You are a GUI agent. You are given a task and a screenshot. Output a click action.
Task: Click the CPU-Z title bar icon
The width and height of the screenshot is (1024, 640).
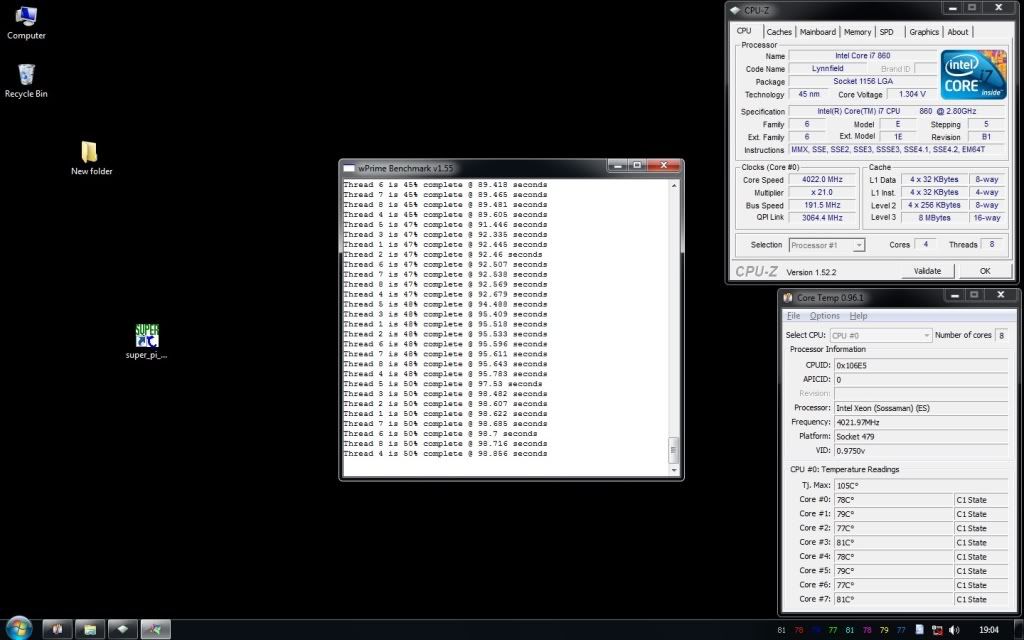pos(735,10)
